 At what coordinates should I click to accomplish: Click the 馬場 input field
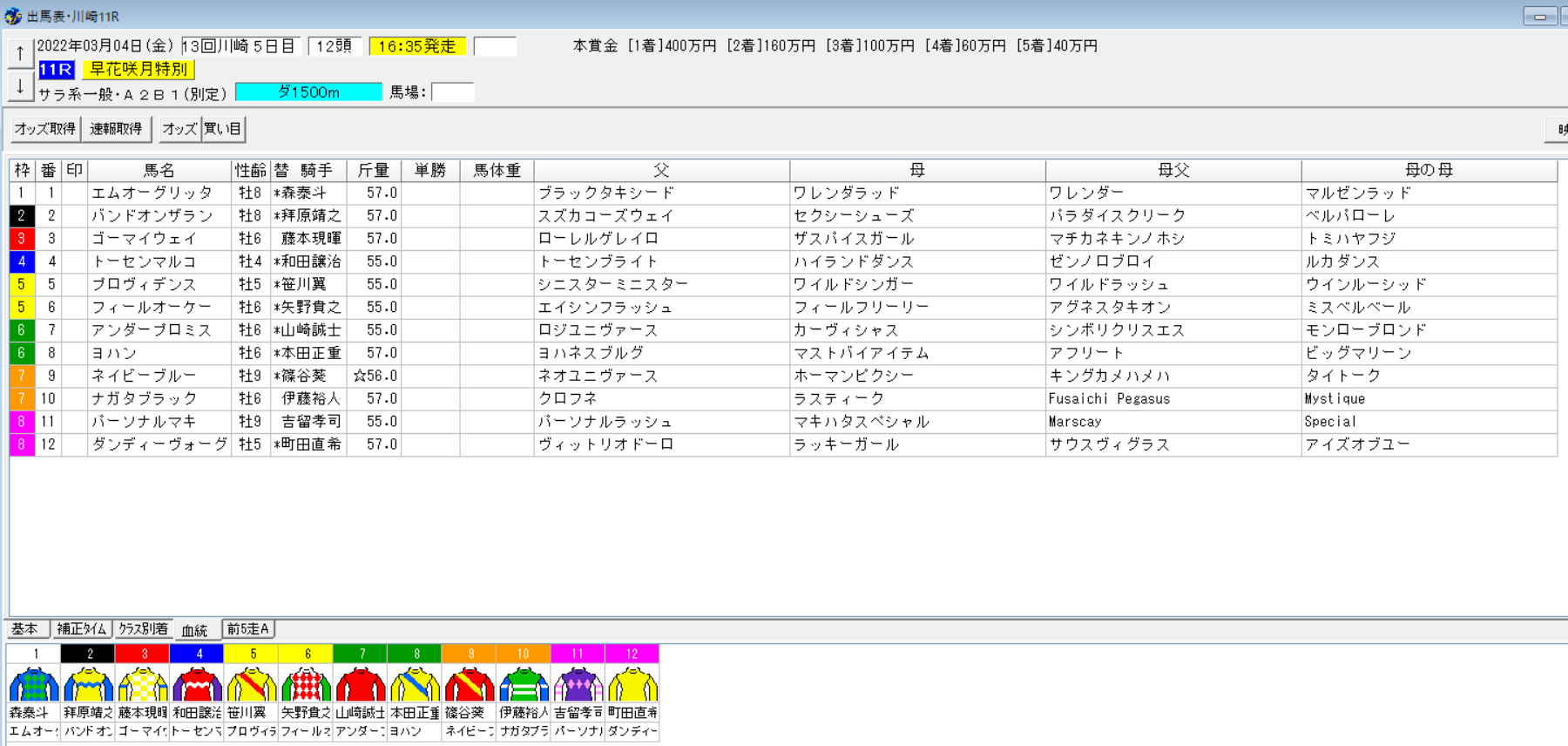point(452,92)
